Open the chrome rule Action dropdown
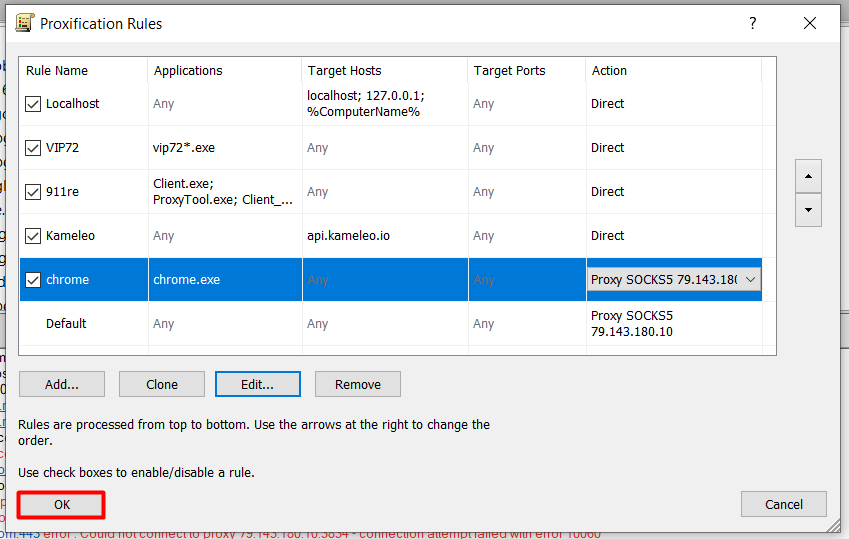Viewport: 849px width, 539px height. [750, 280]
